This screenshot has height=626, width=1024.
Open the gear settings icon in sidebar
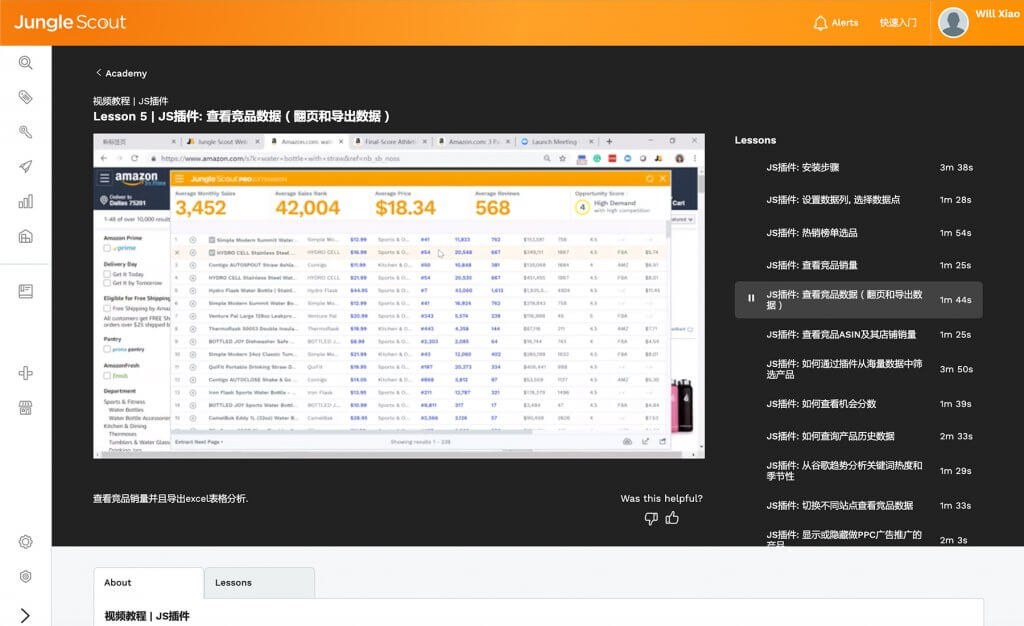pyautogui.click(x=25, y=542)
